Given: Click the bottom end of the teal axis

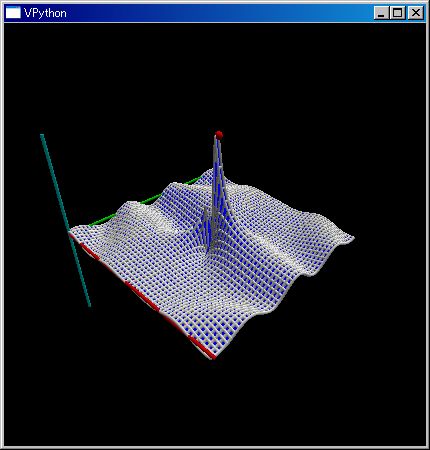Looking at the screenshot, I should coord(89,305).
